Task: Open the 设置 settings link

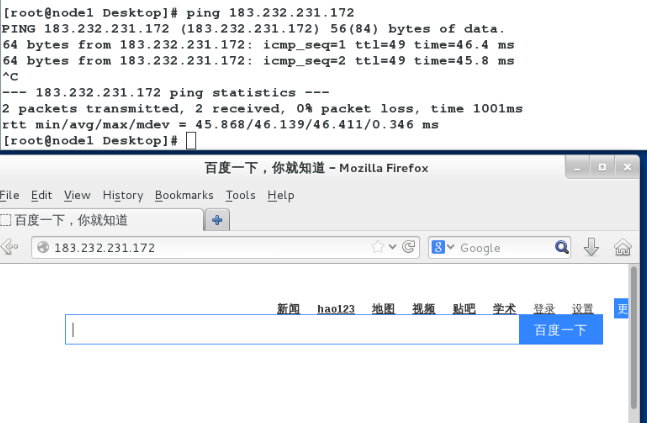Action: [x=583, y=308]
